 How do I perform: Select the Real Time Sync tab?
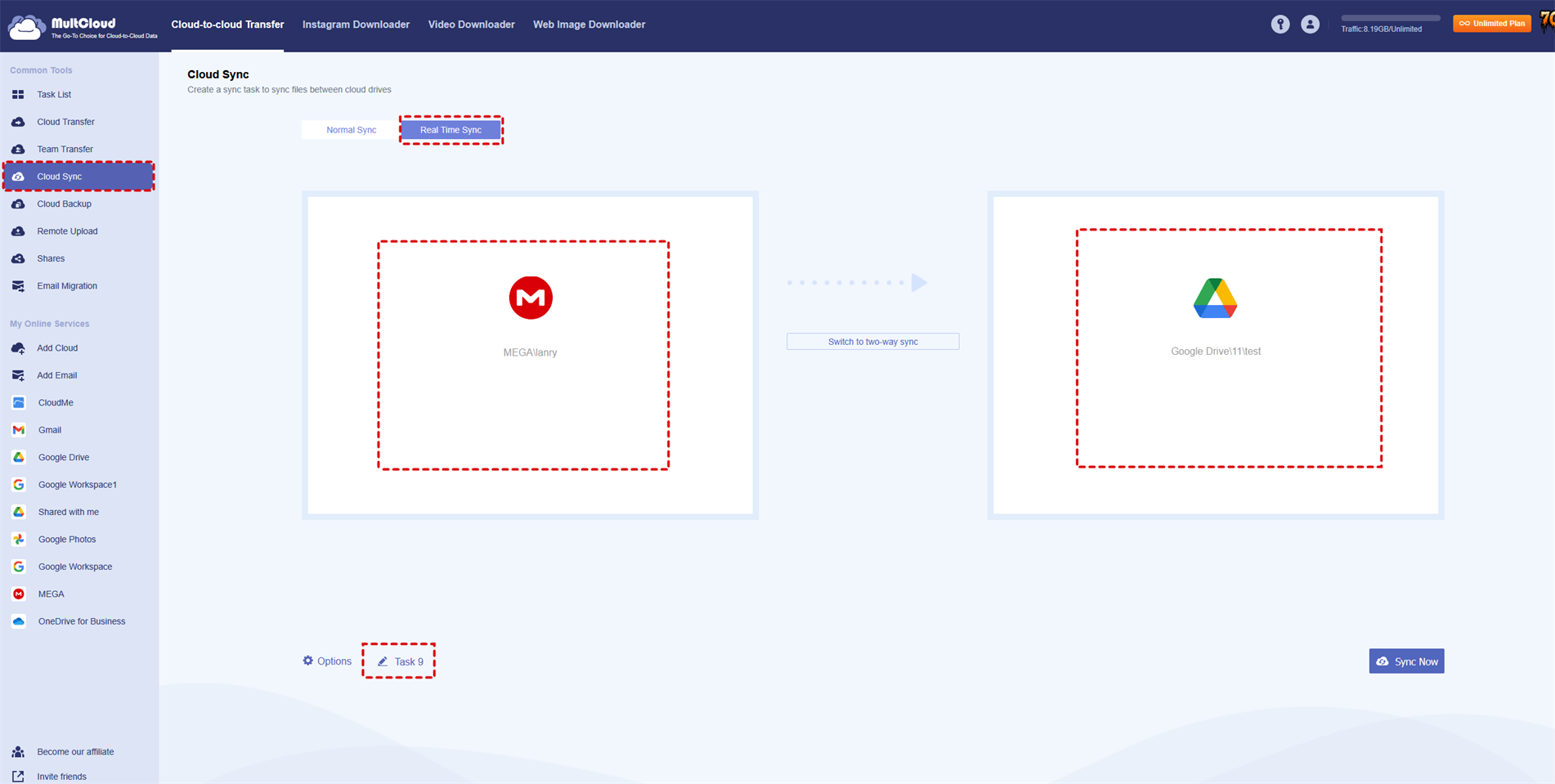point(450,130)
